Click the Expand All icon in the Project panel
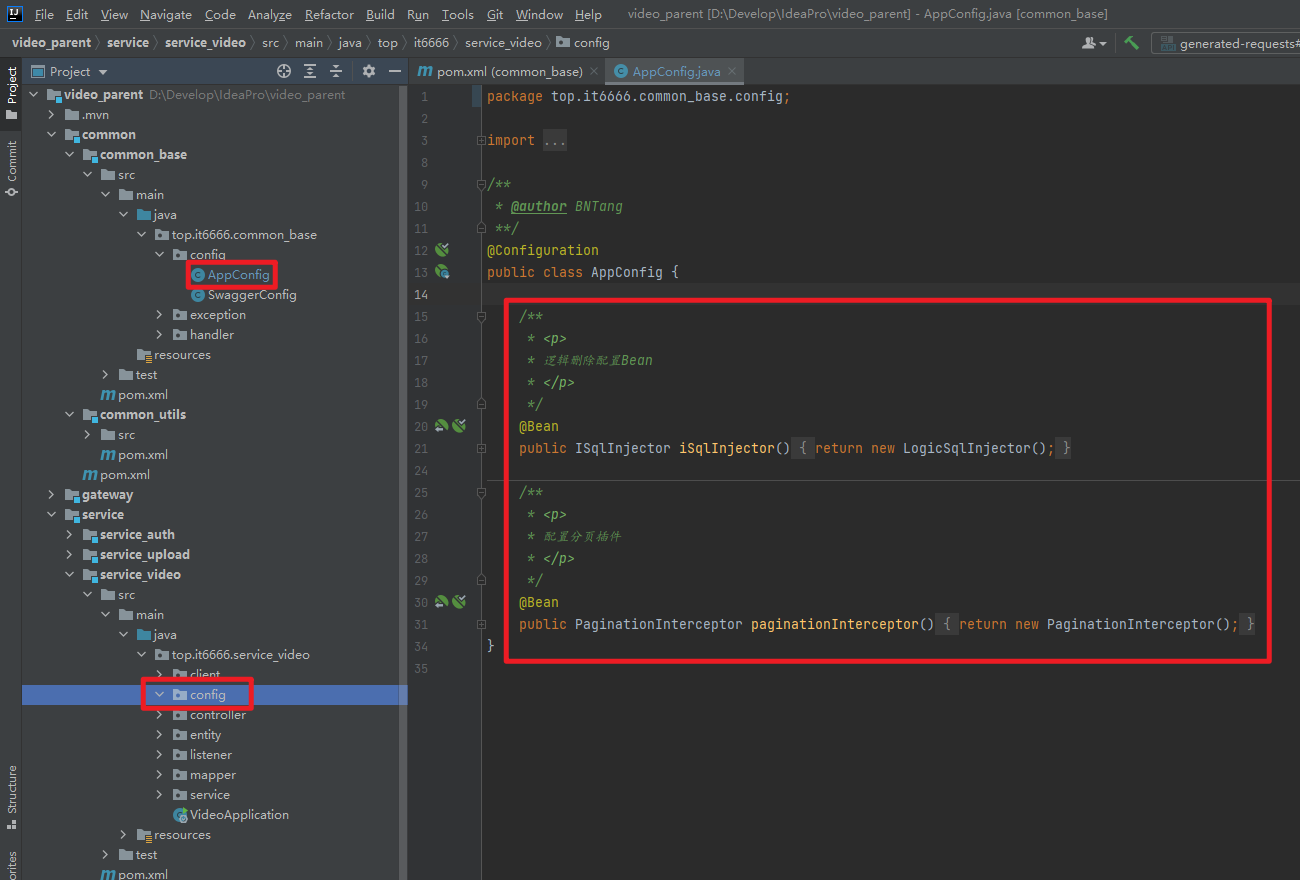The image size is (1300, 880). (310, 71)
